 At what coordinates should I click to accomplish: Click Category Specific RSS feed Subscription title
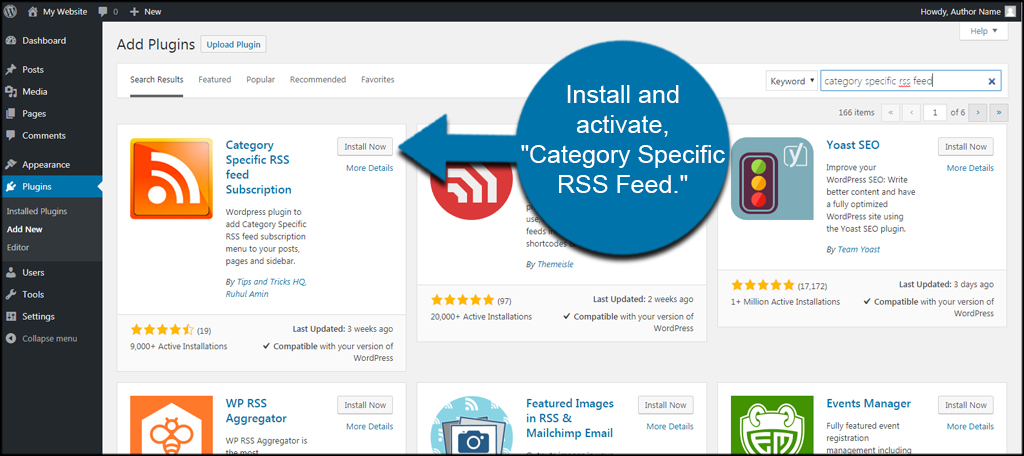(259, 167)
